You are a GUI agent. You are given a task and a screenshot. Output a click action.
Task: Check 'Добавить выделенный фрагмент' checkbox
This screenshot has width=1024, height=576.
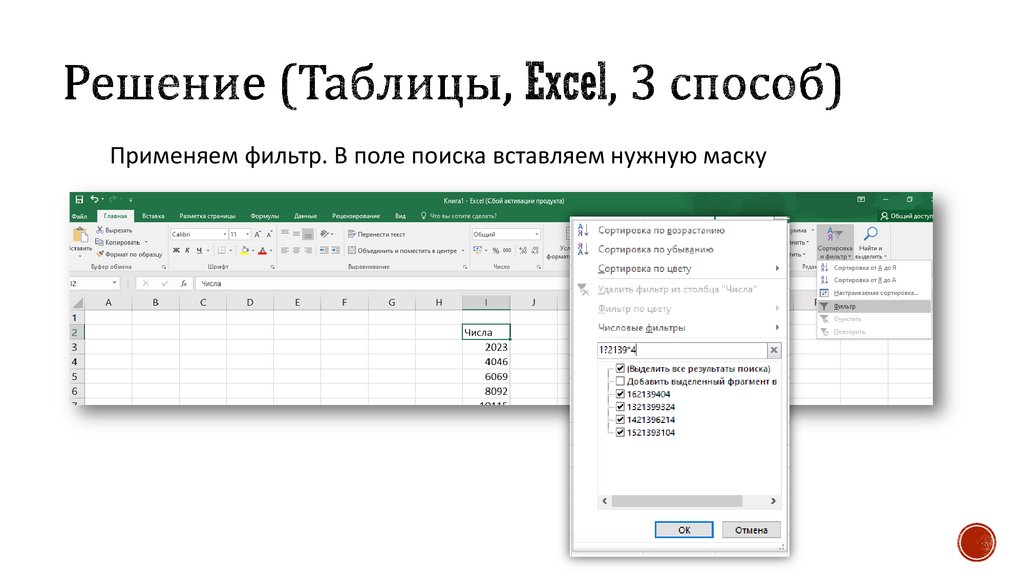pyautogui.click(x=620, y=381)
